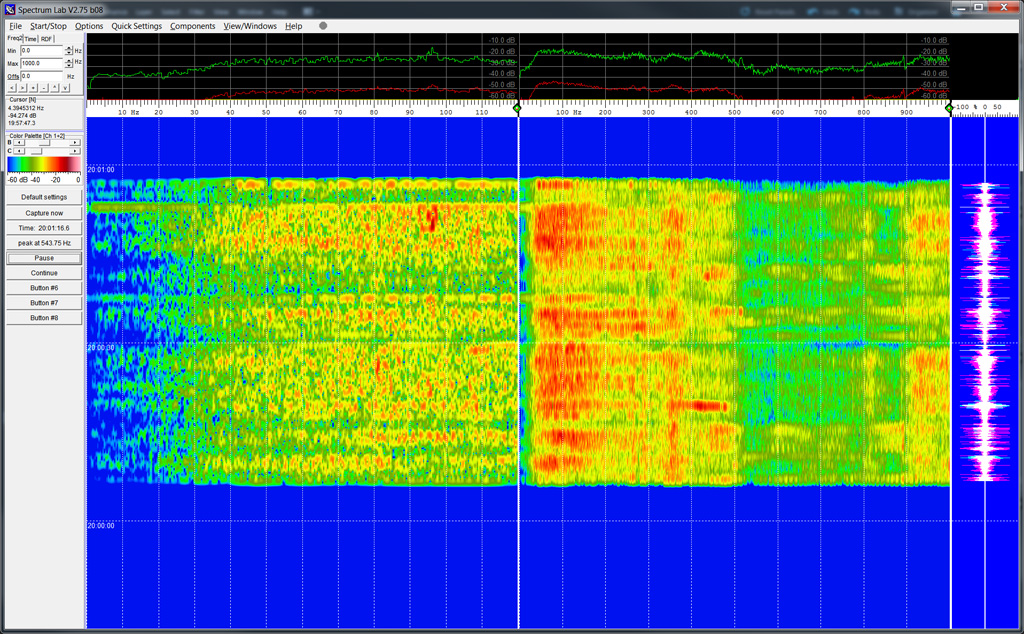Click Button #7
1024x634 pixels.
click(x=44, y=303)
